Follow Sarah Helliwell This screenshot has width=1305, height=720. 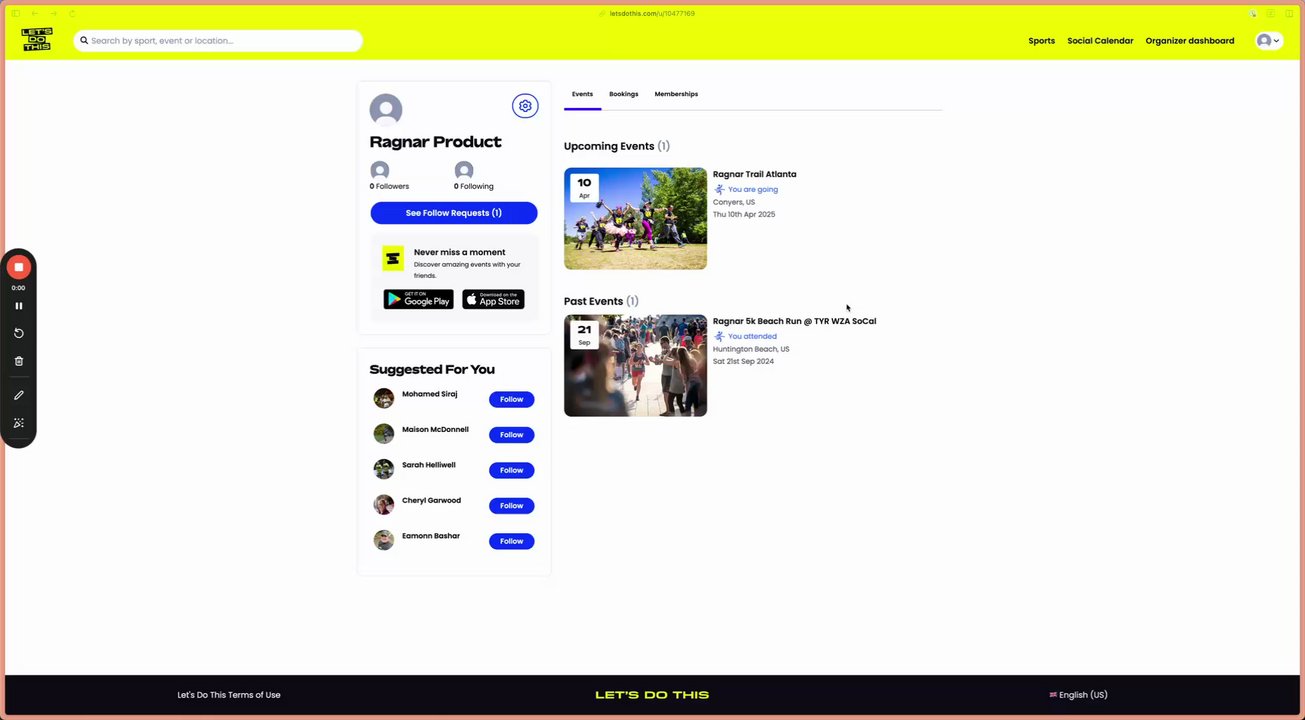(512, 470)
